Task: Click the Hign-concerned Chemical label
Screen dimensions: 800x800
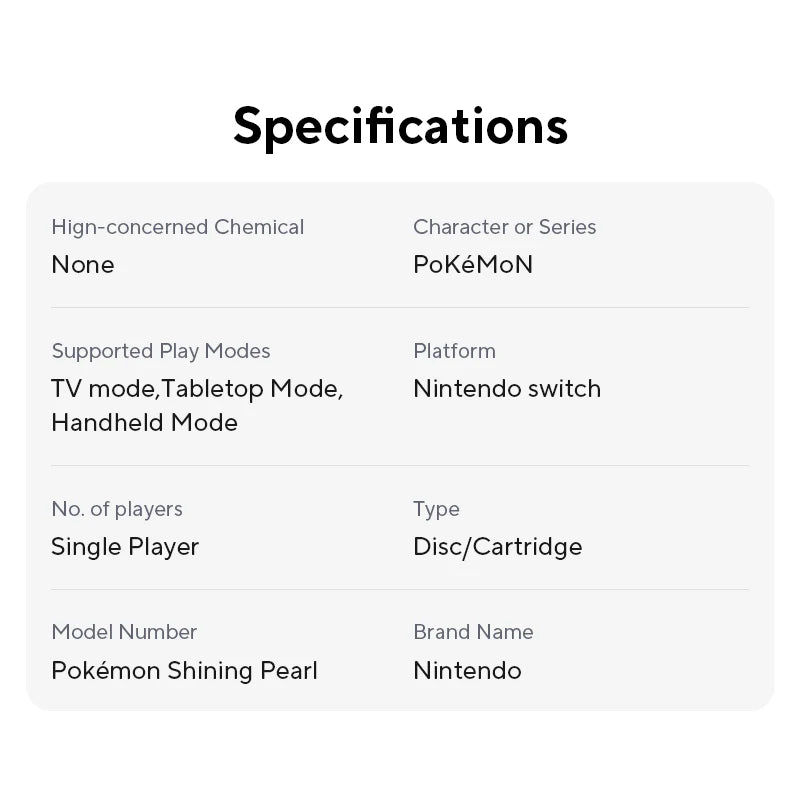Action: click(x=177, y=227)
